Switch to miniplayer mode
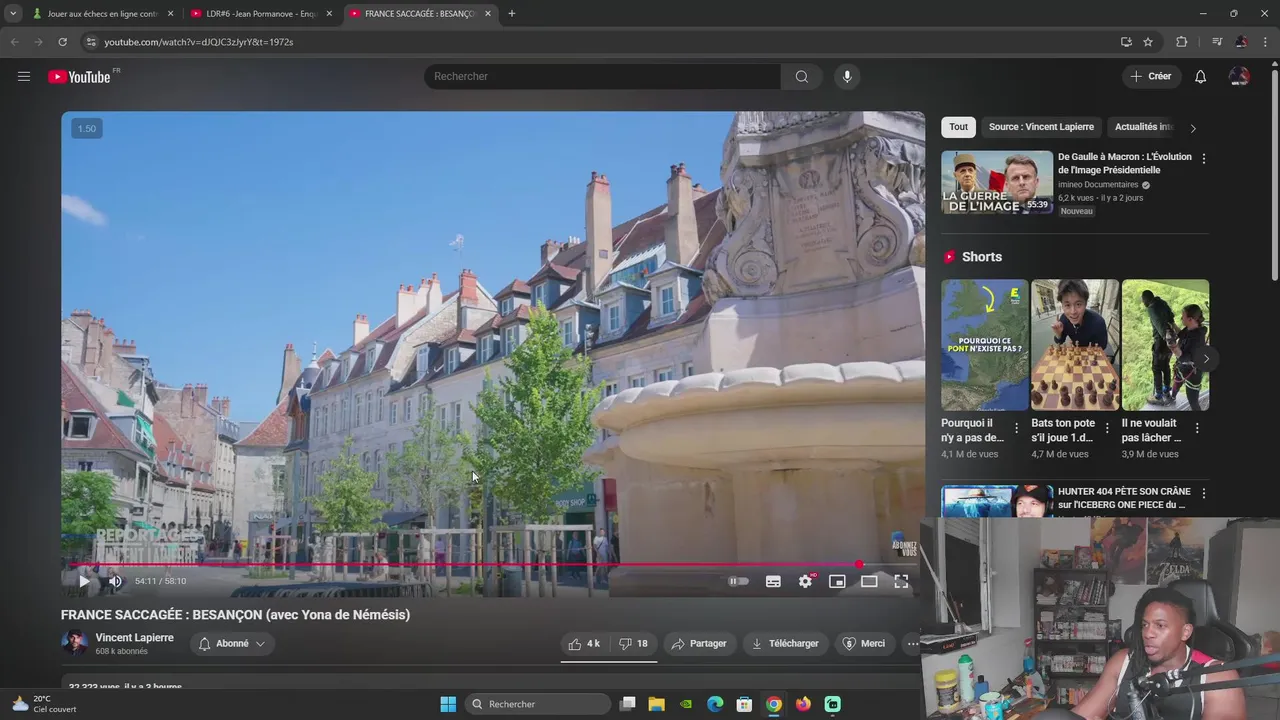 [837, 581]
